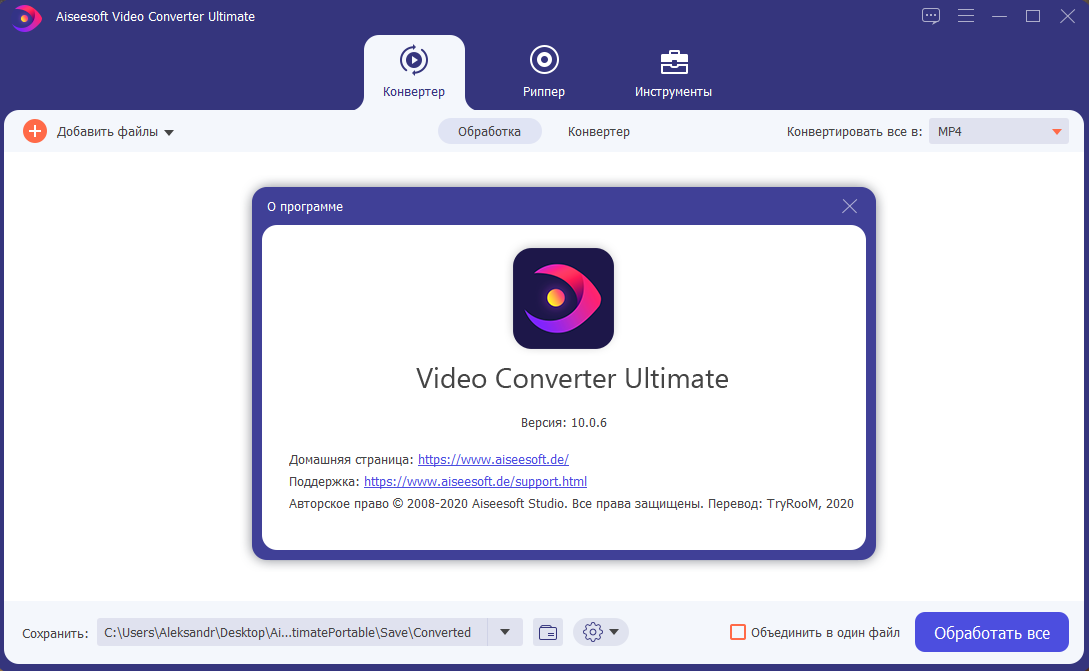Expand the save path dropdown arrow
Screen dimensions: 1089x671
pos(505,632)
